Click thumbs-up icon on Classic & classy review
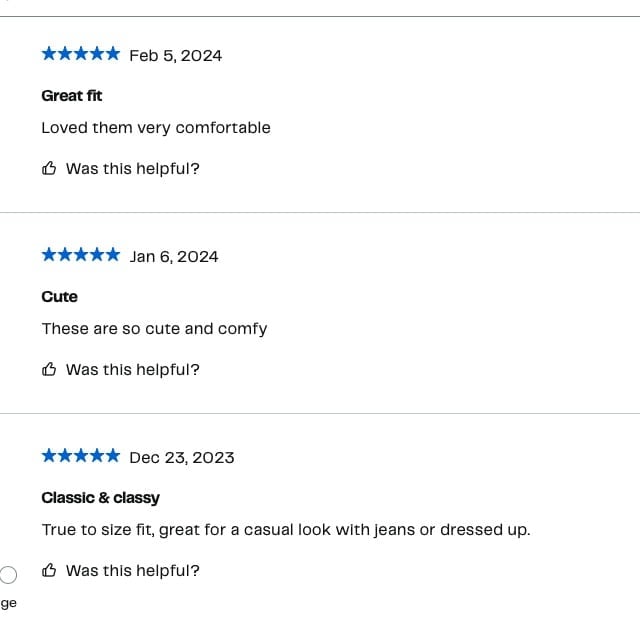 49,570
